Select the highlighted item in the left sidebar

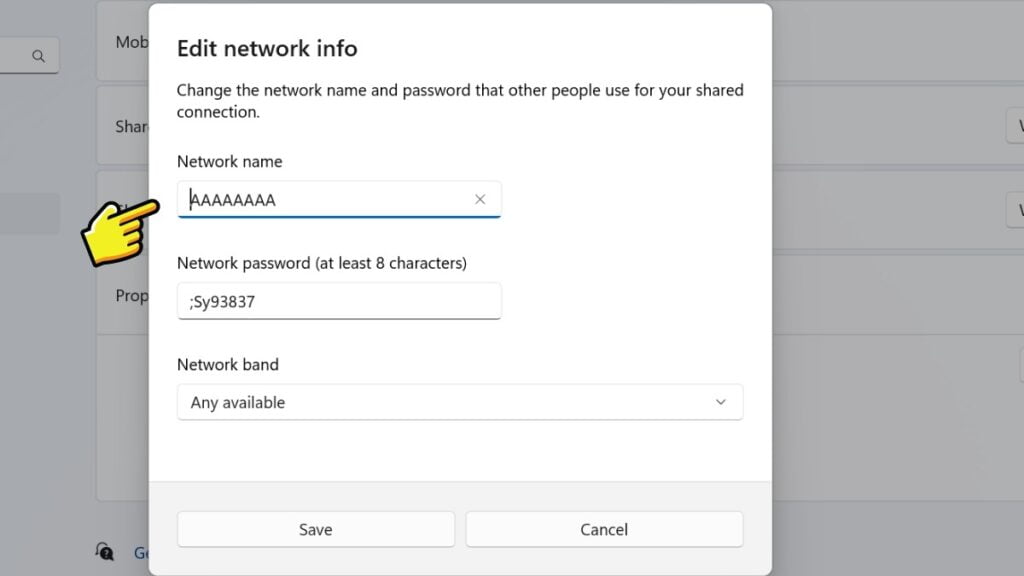point(30,214)
